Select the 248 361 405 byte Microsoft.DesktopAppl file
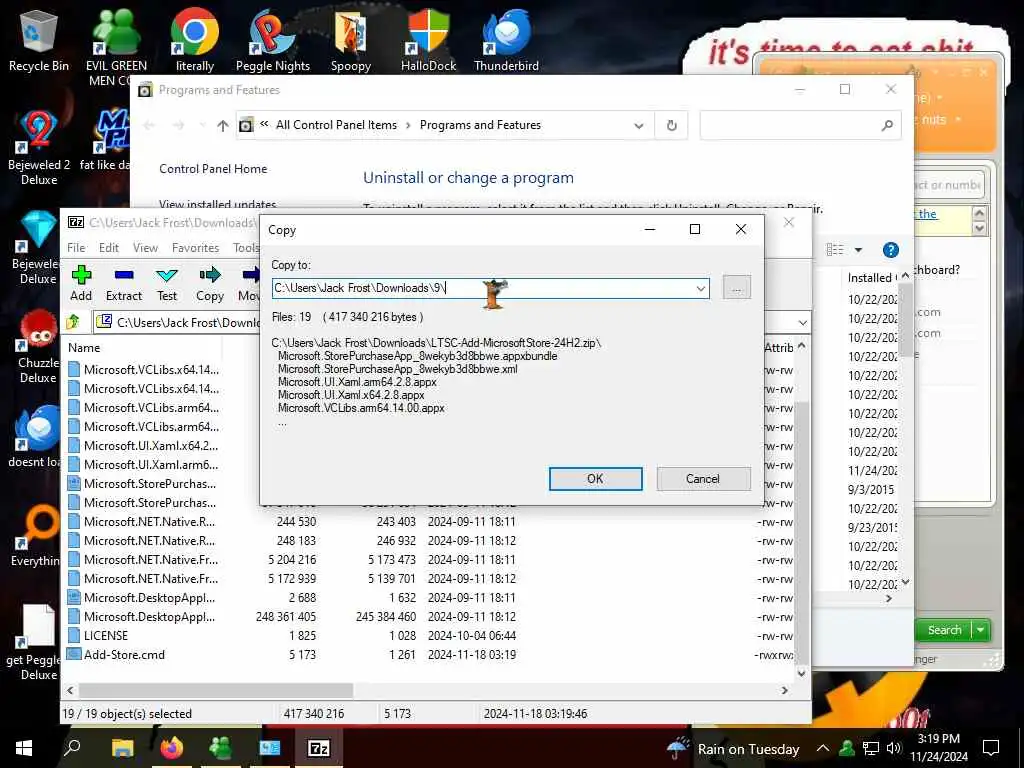 [150, 616]
